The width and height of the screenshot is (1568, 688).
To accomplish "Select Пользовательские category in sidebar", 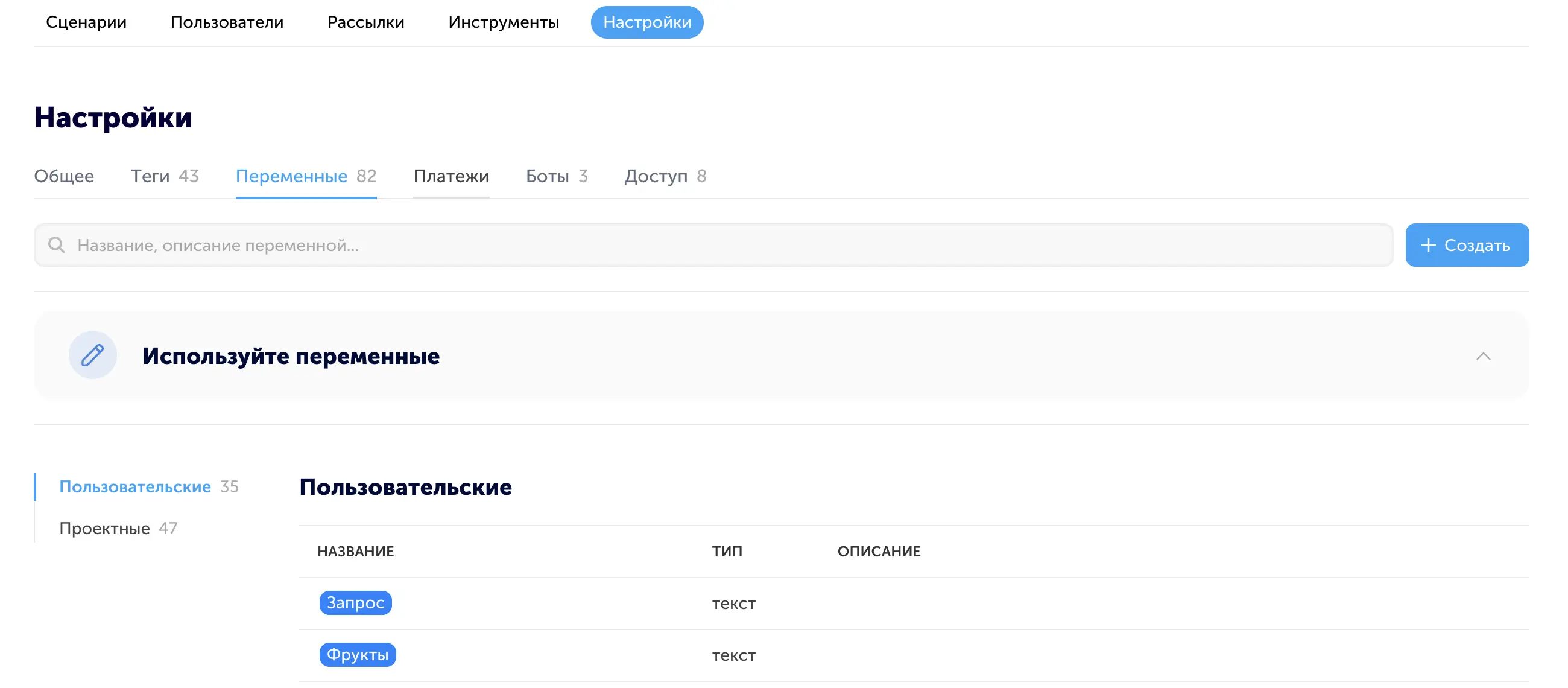I will (x=148, y=486).
